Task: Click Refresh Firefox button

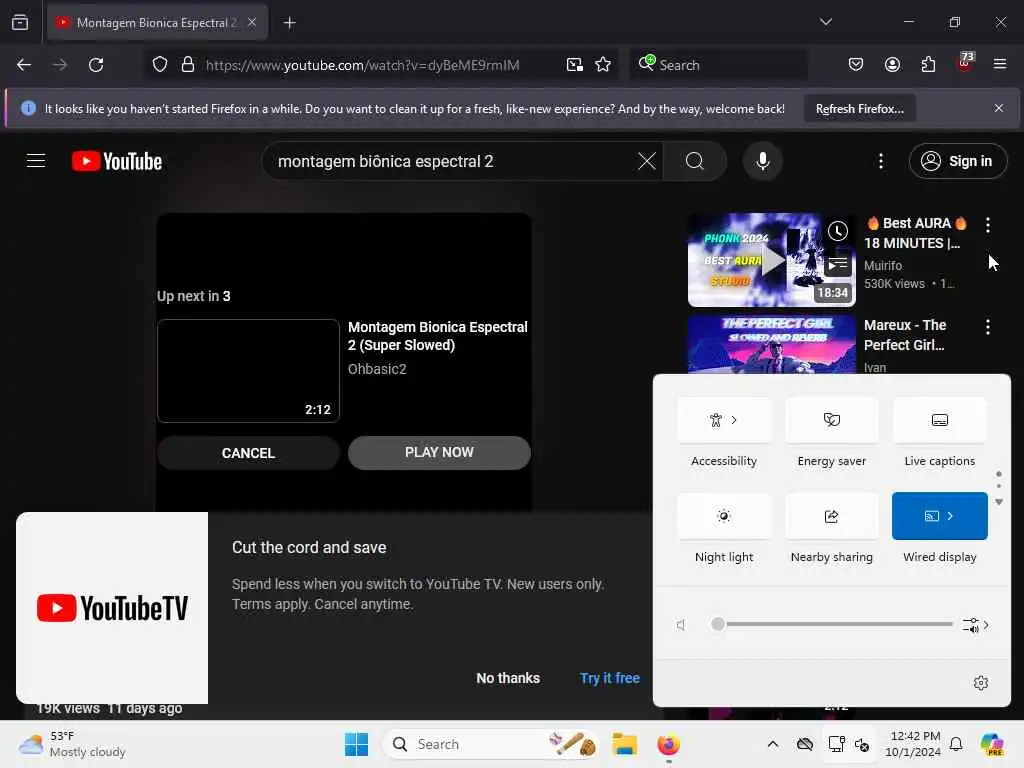Action: (859, 108)
